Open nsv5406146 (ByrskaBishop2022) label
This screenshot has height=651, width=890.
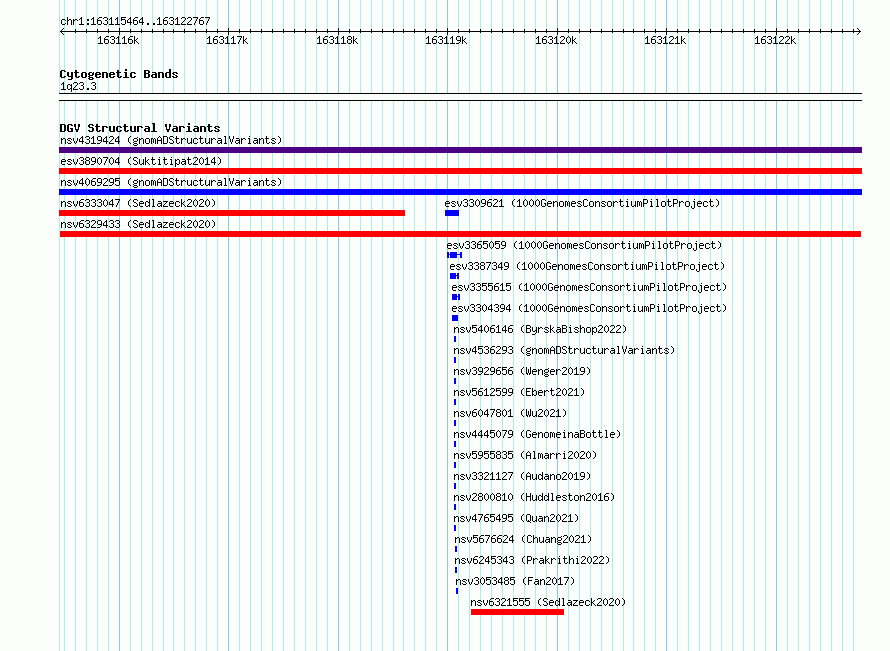(540, 329)
